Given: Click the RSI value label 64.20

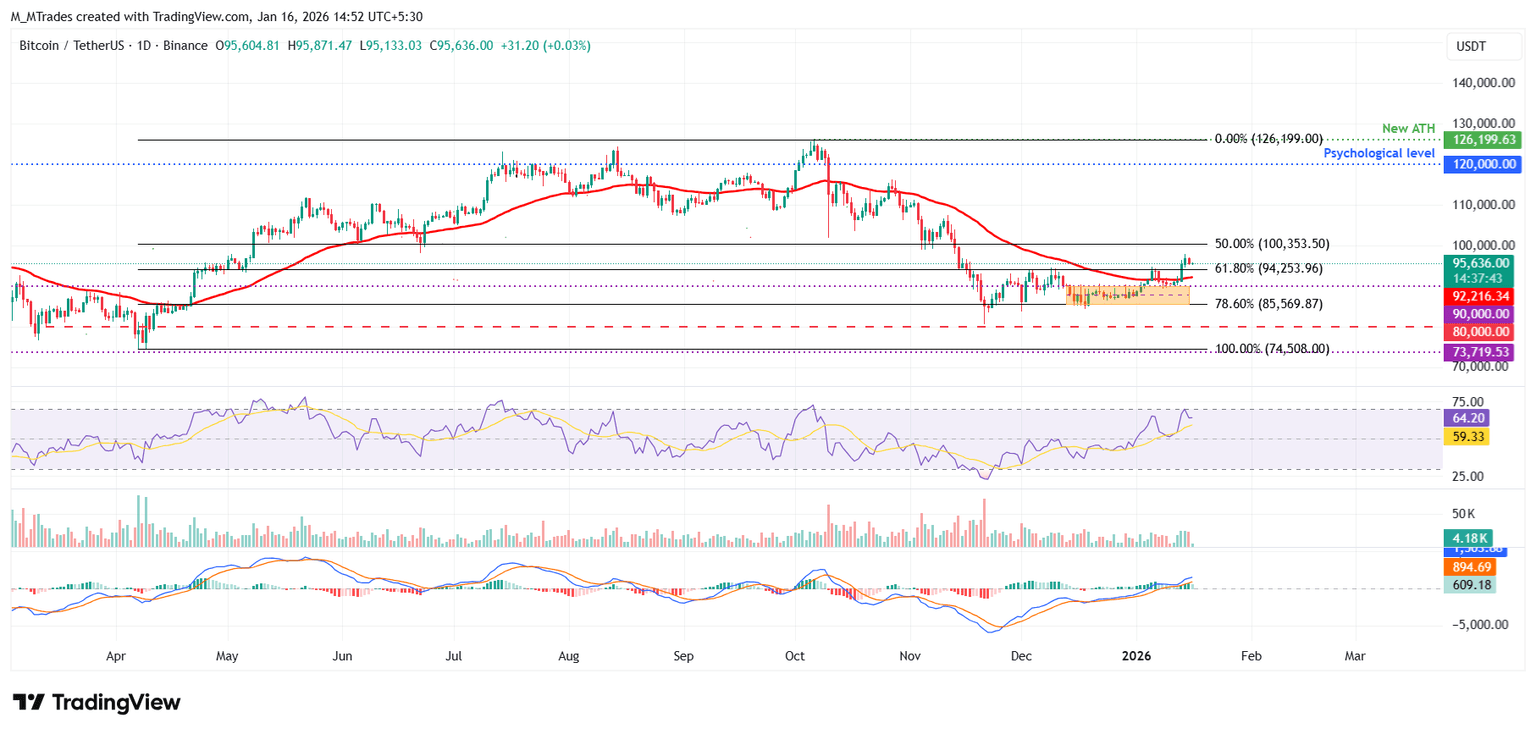Looking at the screenshot, I should [x=1468, y=419].
